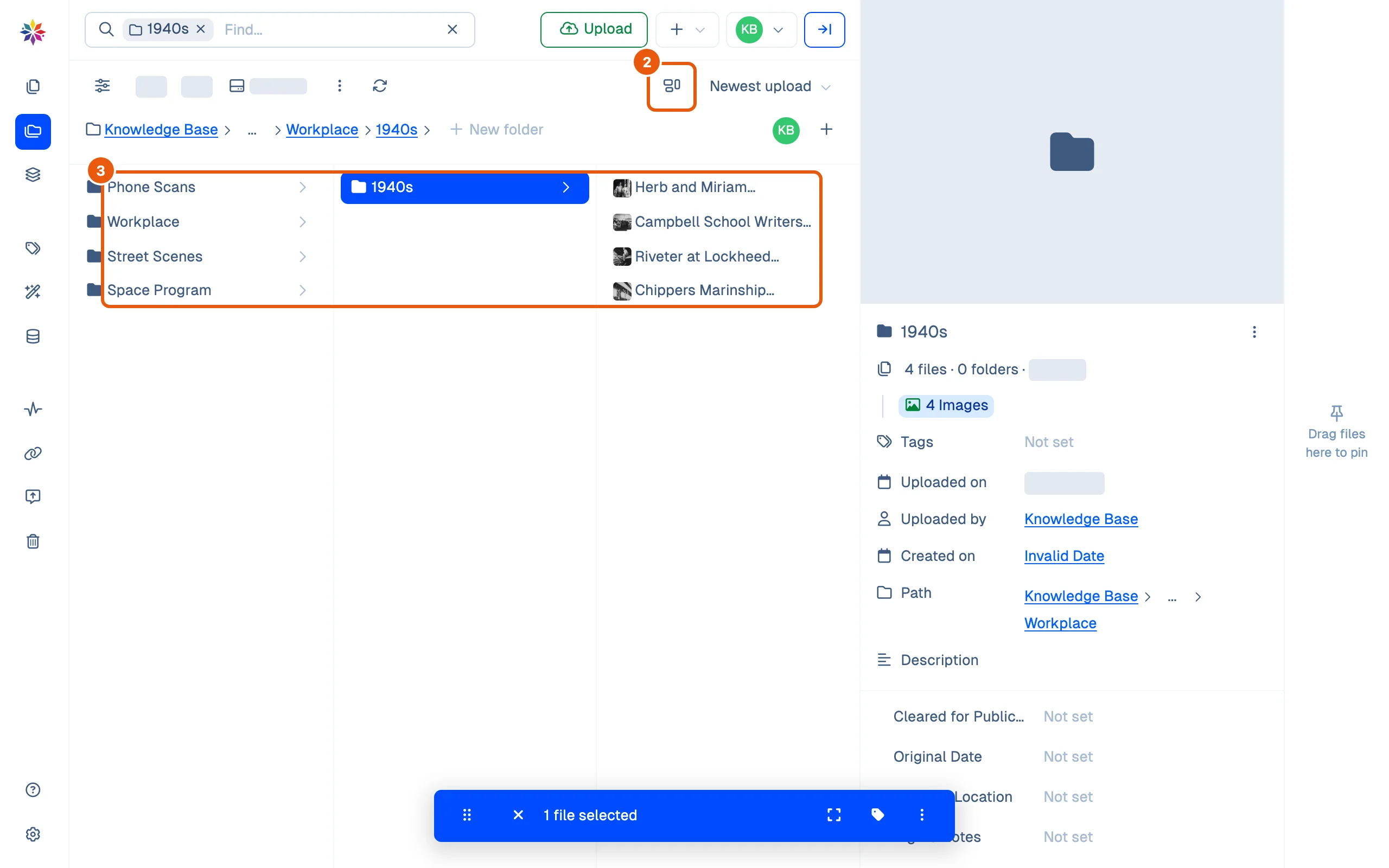Click the New folder button
Screen dimensions: 1389x868
pos(496,130)
